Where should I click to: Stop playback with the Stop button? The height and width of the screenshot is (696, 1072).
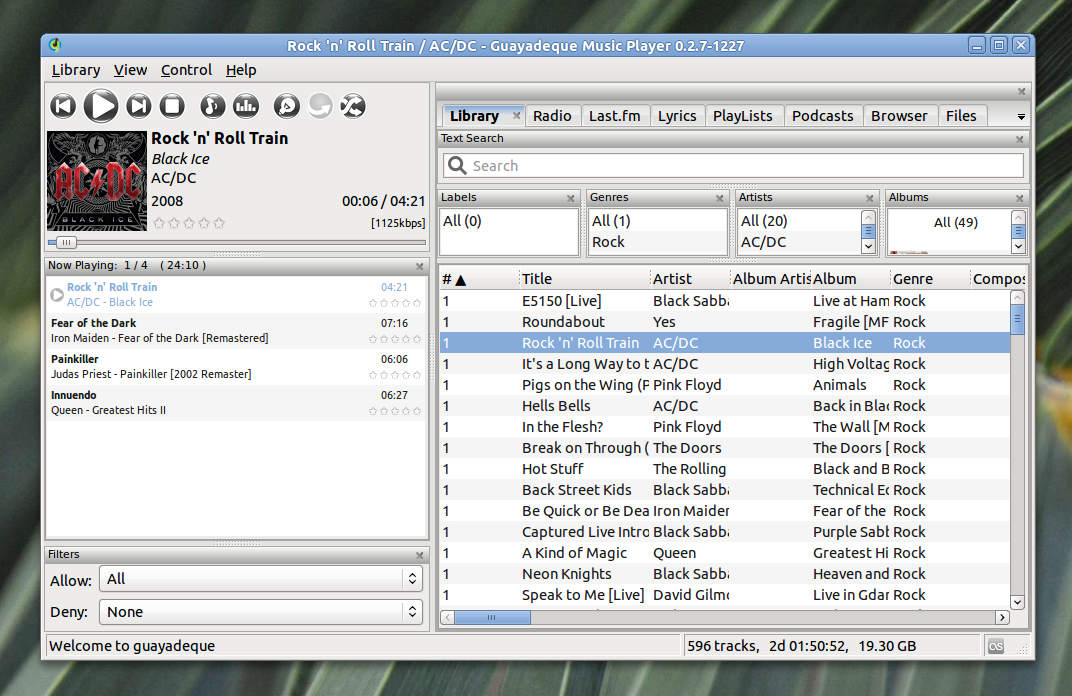click(172, 107)
